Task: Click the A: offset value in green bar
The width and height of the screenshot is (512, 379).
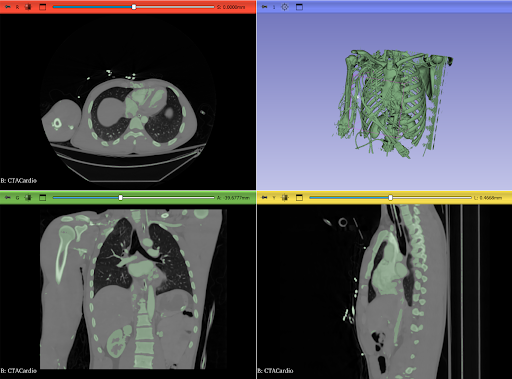Action: [233, 198]
